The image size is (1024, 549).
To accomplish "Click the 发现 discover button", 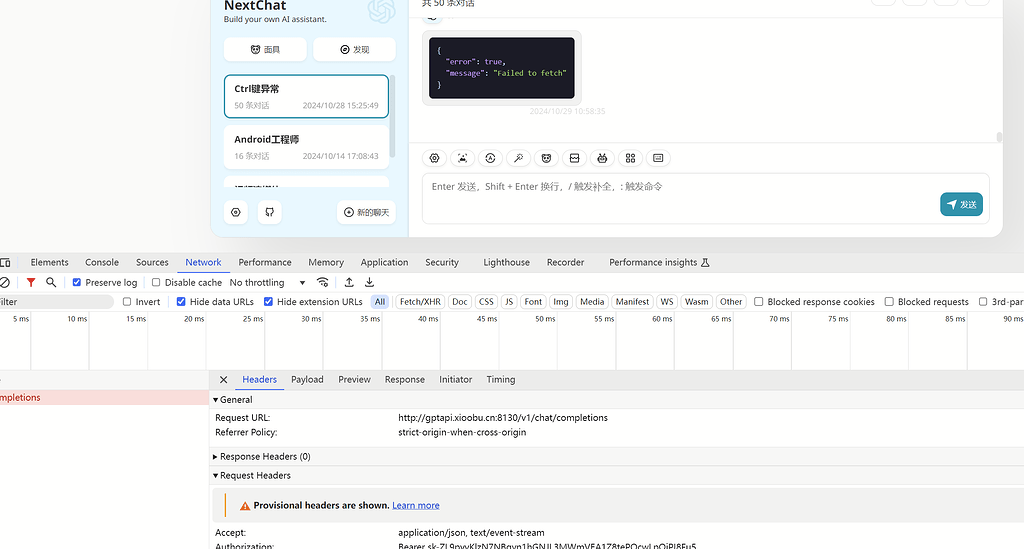I will point(355,50).
